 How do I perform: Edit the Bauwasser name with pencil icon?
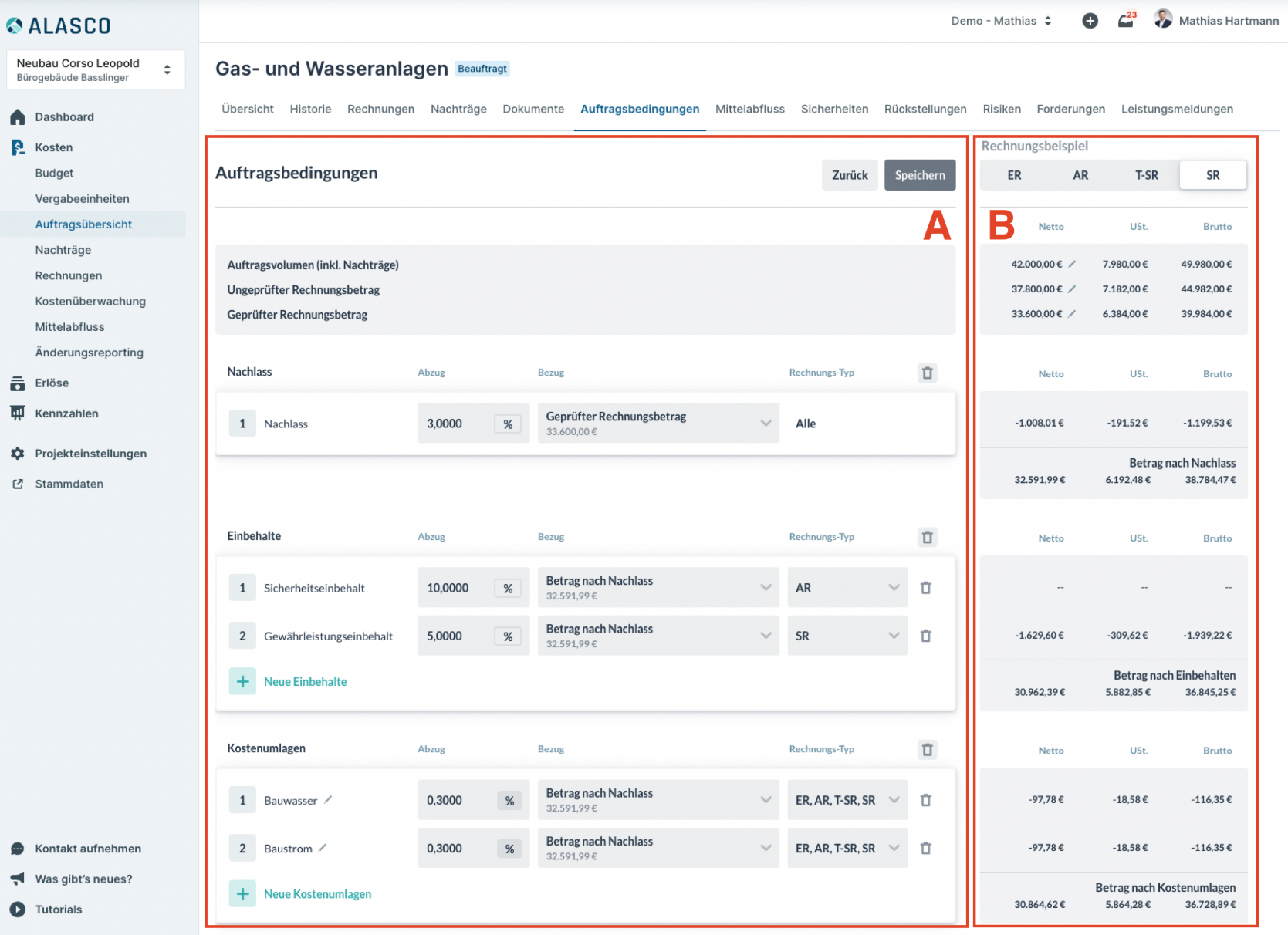click(x=328, y=800)
